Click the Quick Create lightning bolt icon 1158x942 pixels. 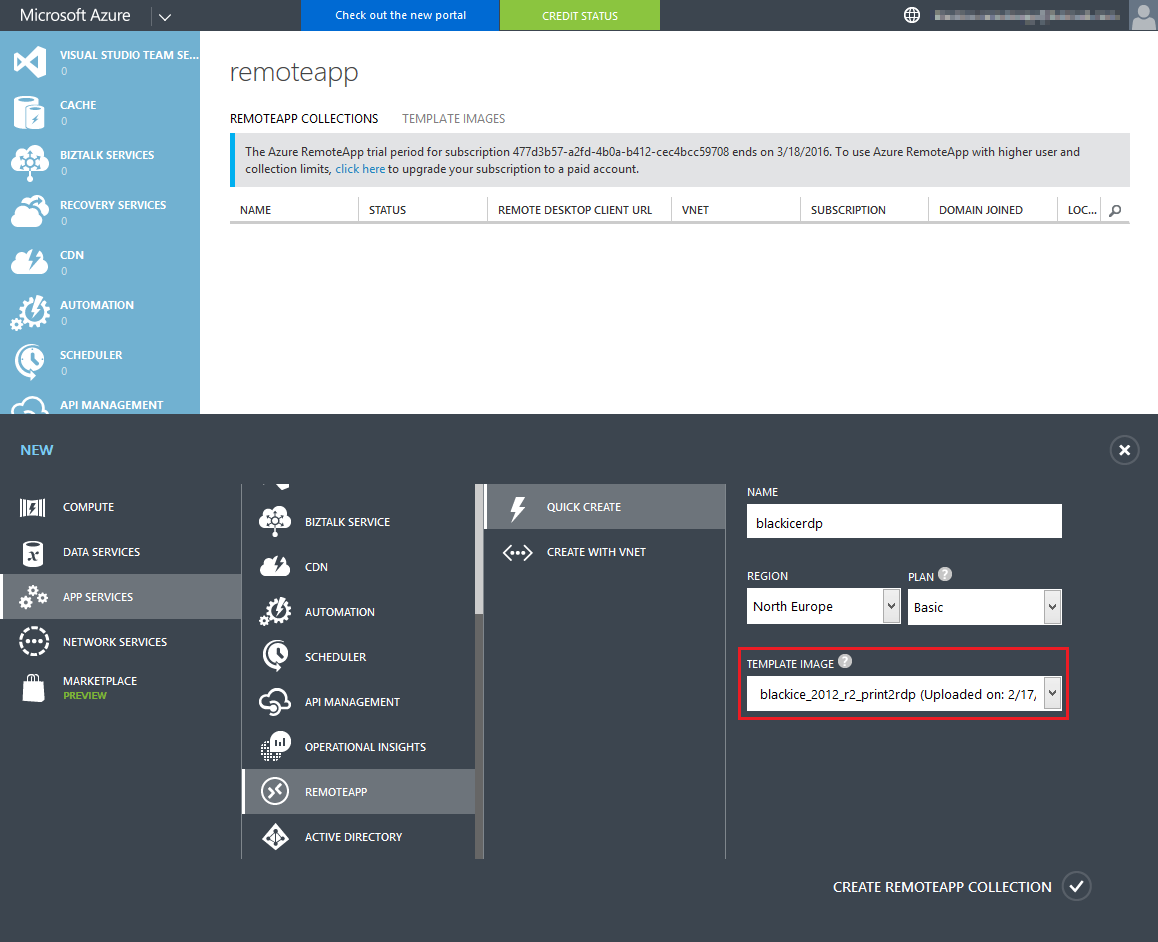518,508
